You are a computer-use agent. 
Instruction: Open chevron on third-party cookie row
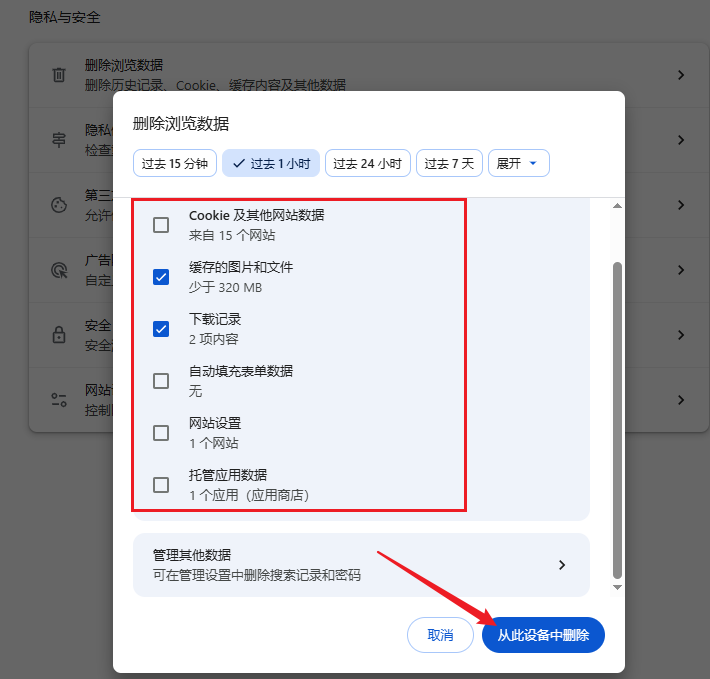(681, 205)
